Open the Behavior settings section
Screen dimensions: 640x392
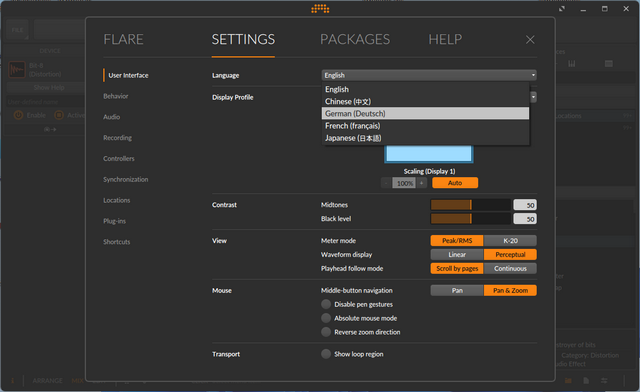pos(116,96)
